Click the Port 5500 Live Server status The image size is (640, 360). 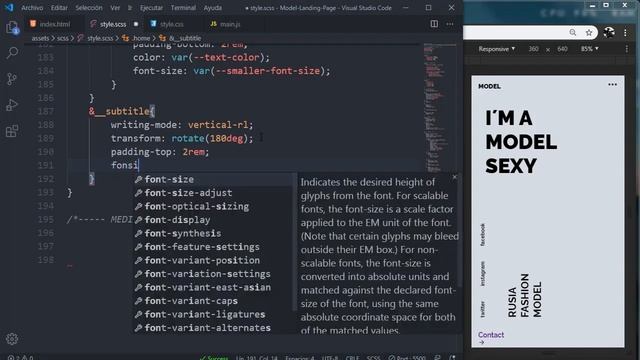[407, 357]
